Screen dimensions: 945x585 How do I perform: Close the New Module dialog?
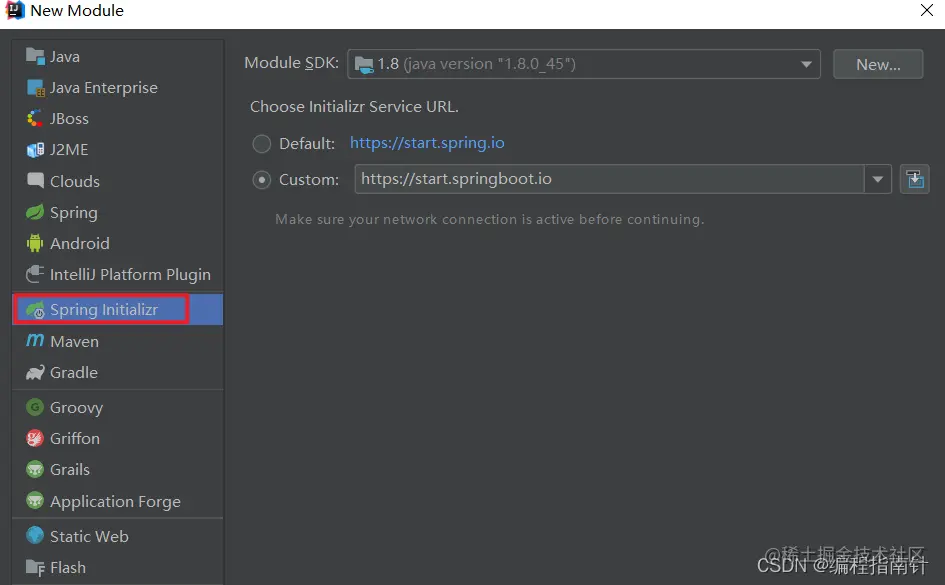coord(926,10)
